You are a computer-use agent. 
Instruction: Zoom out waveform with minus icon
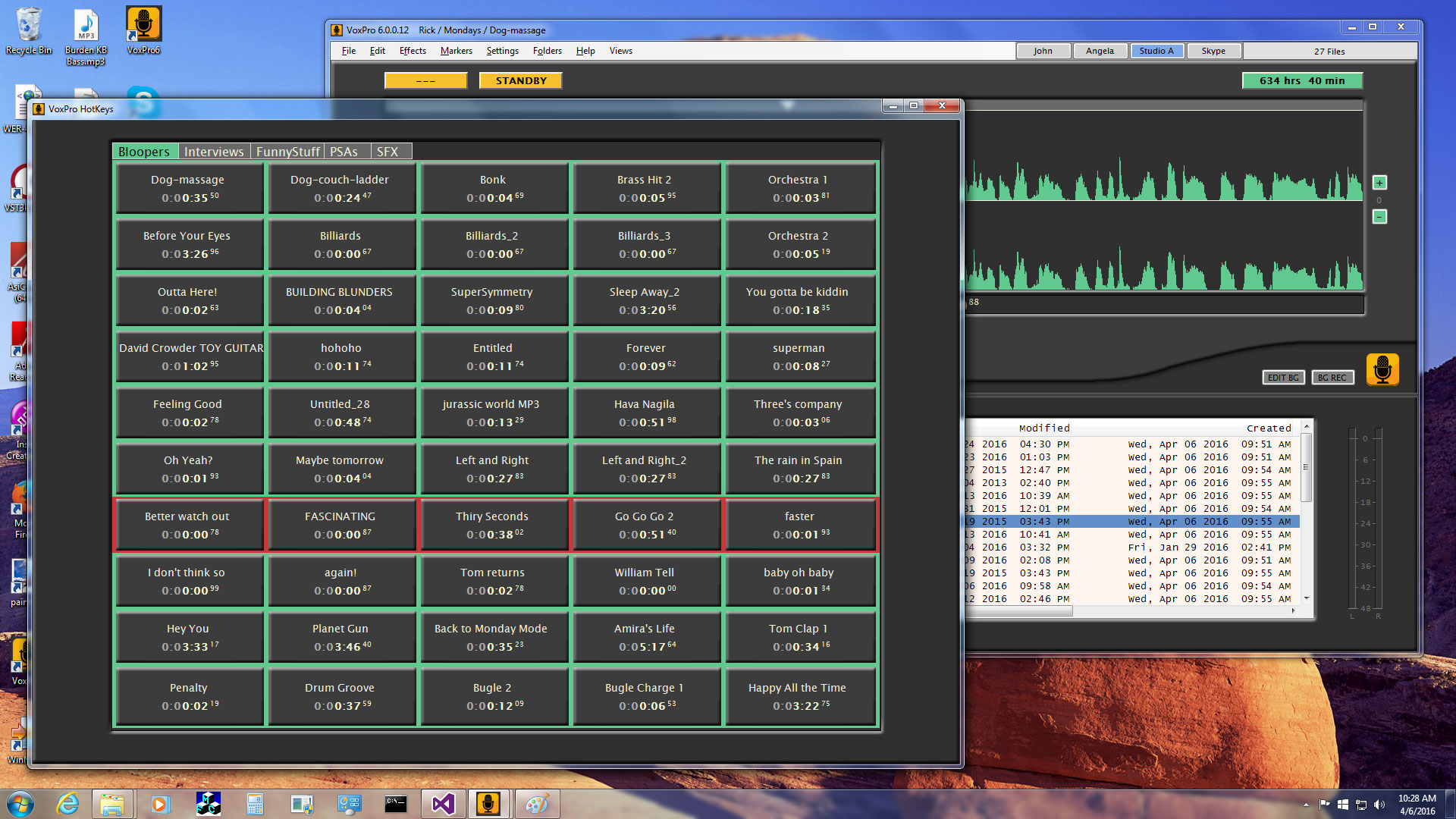point(1379,217)
